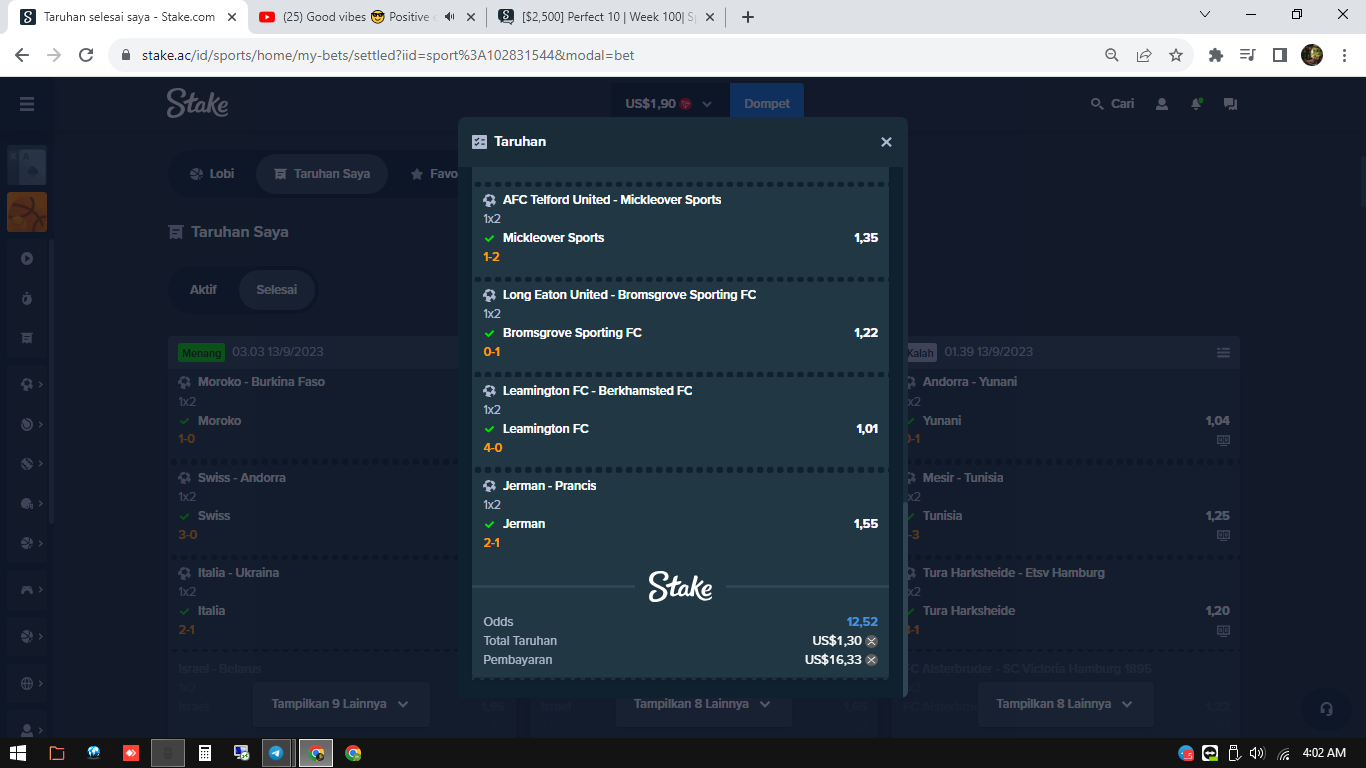Click the address bar URL
The image size is (1366, 768).
388,56
